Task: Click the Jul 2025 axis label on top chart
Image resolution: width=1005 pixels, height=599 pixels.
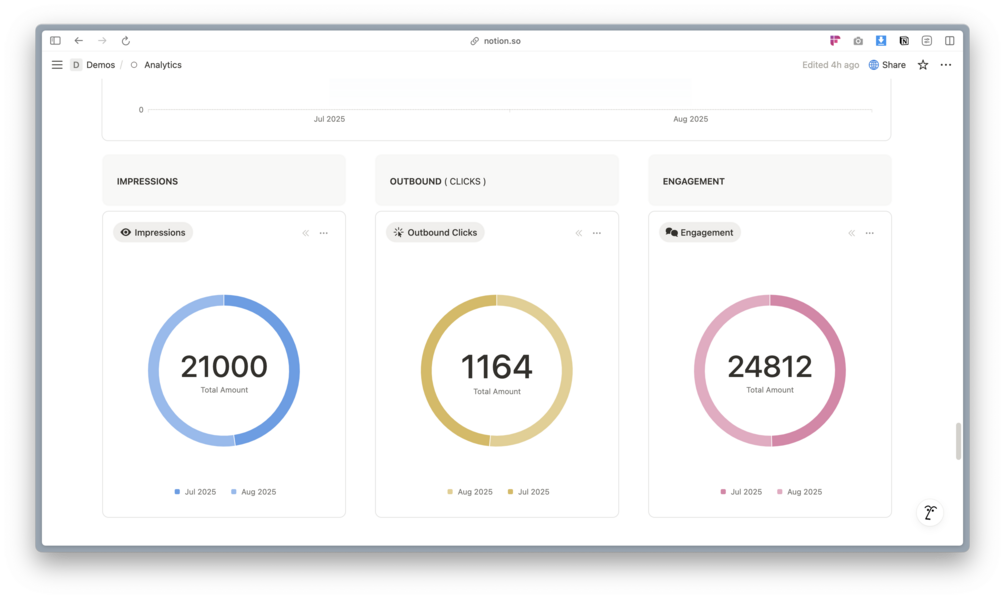Action: (x=329, y=119)
